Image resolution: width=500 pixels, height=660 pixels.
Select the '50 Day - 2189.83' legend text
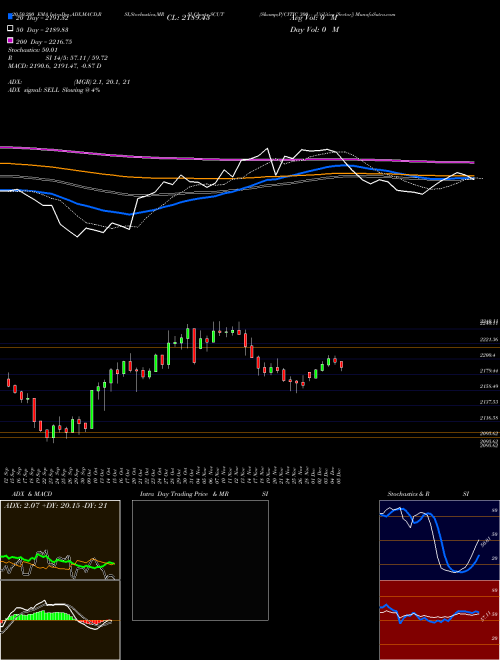coord(42,30)
